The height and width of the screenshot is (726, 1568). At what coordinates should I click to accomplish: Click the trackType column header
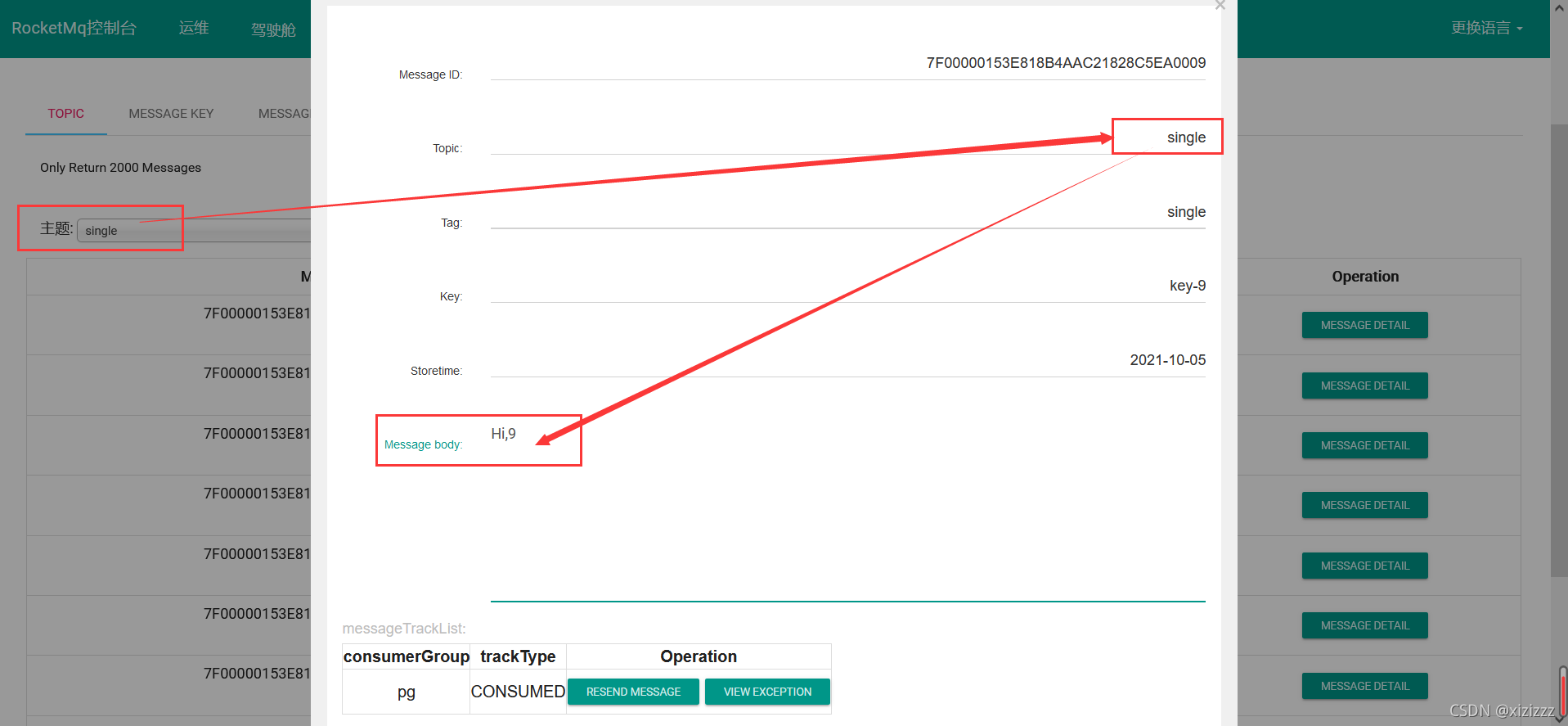tap(518, 656)
